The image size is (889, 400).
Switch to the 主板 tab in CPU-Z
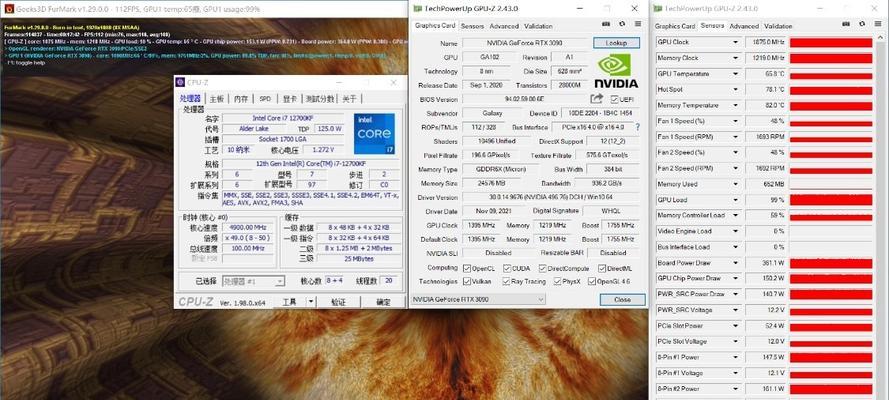(217, 99)
